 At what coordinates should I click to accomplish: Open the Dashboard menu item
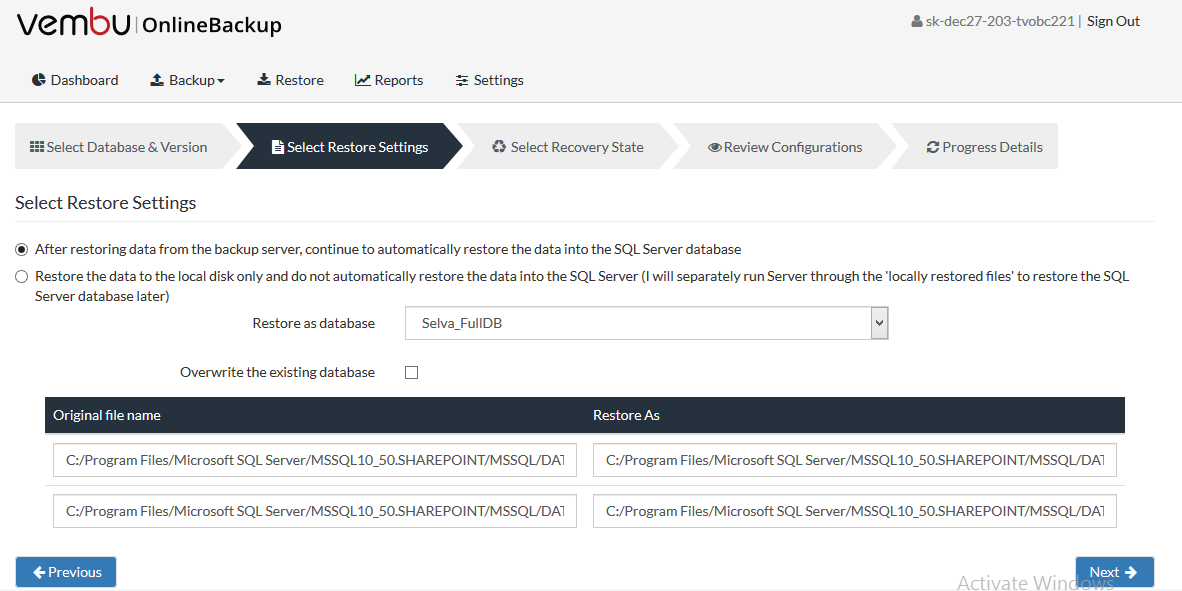(x=75, y=80)
